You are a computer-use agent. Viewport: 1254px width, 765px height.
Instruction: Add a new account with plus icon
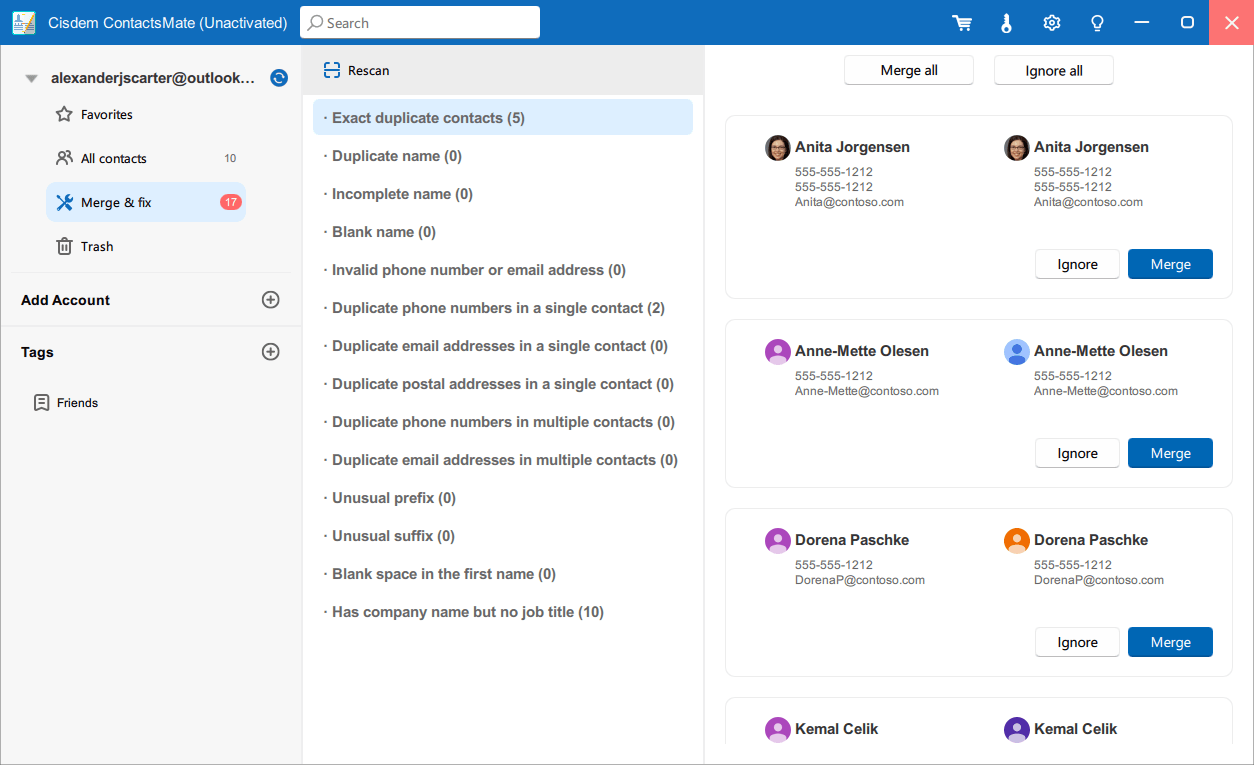click(270, 300)
